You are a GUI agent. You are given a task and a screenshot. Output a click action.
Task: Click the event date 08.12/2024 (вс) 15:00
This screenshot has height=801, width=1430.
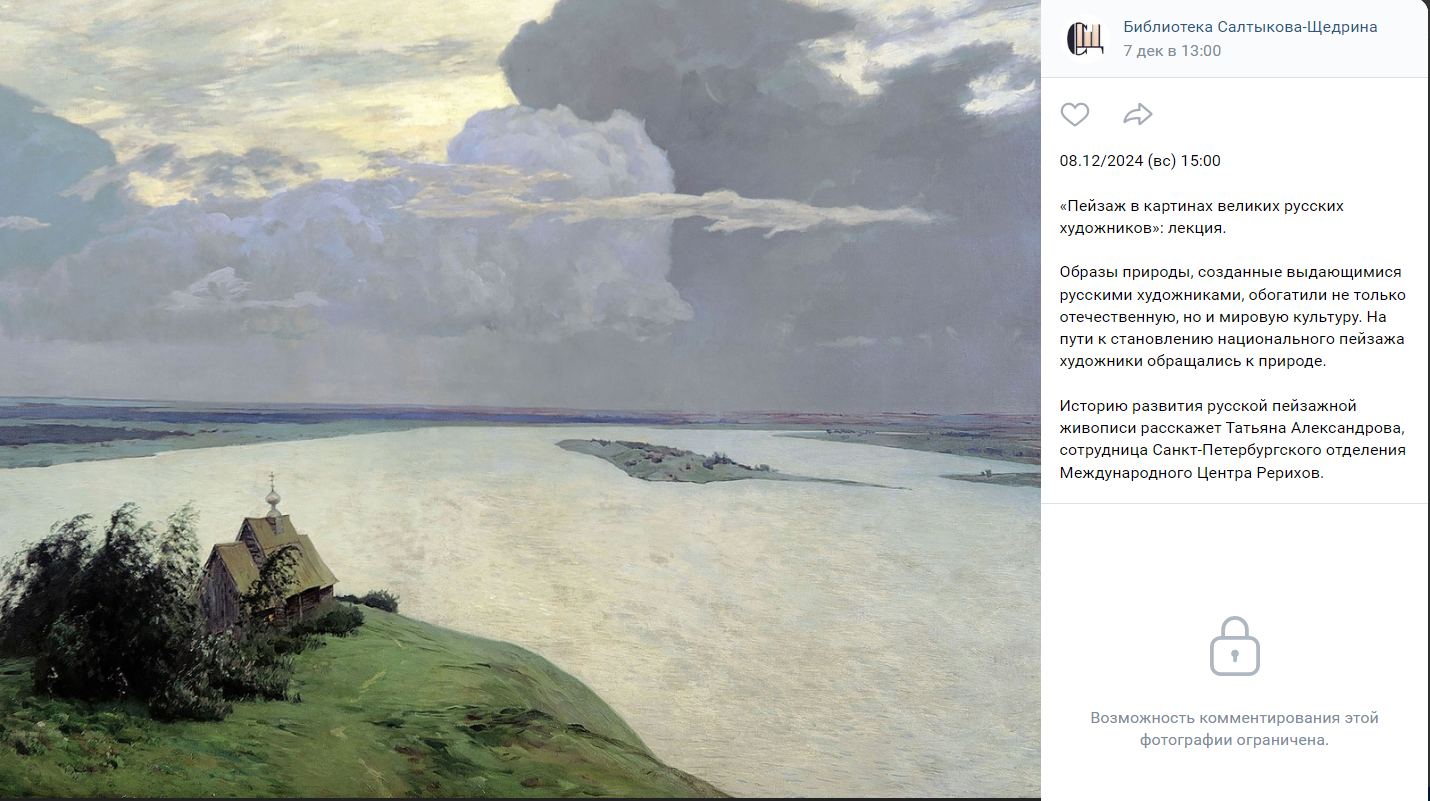[1140, 161]
